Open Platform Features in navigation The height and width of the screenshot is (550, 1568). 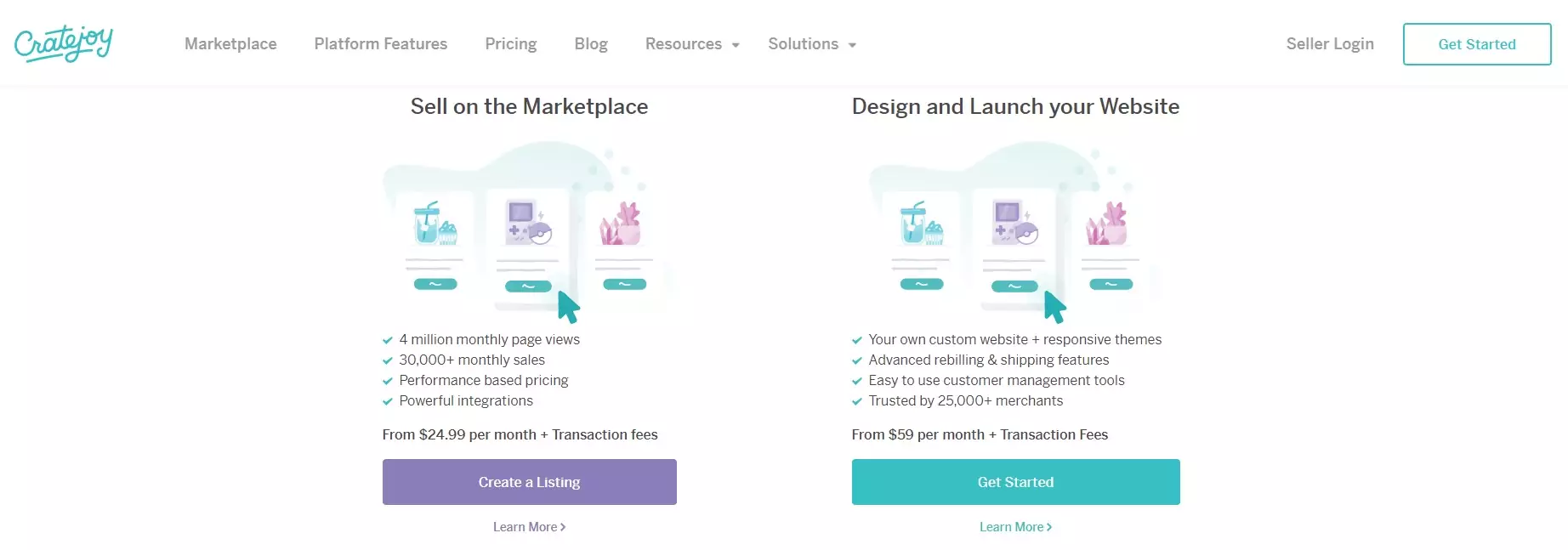(x=380, y=44)
